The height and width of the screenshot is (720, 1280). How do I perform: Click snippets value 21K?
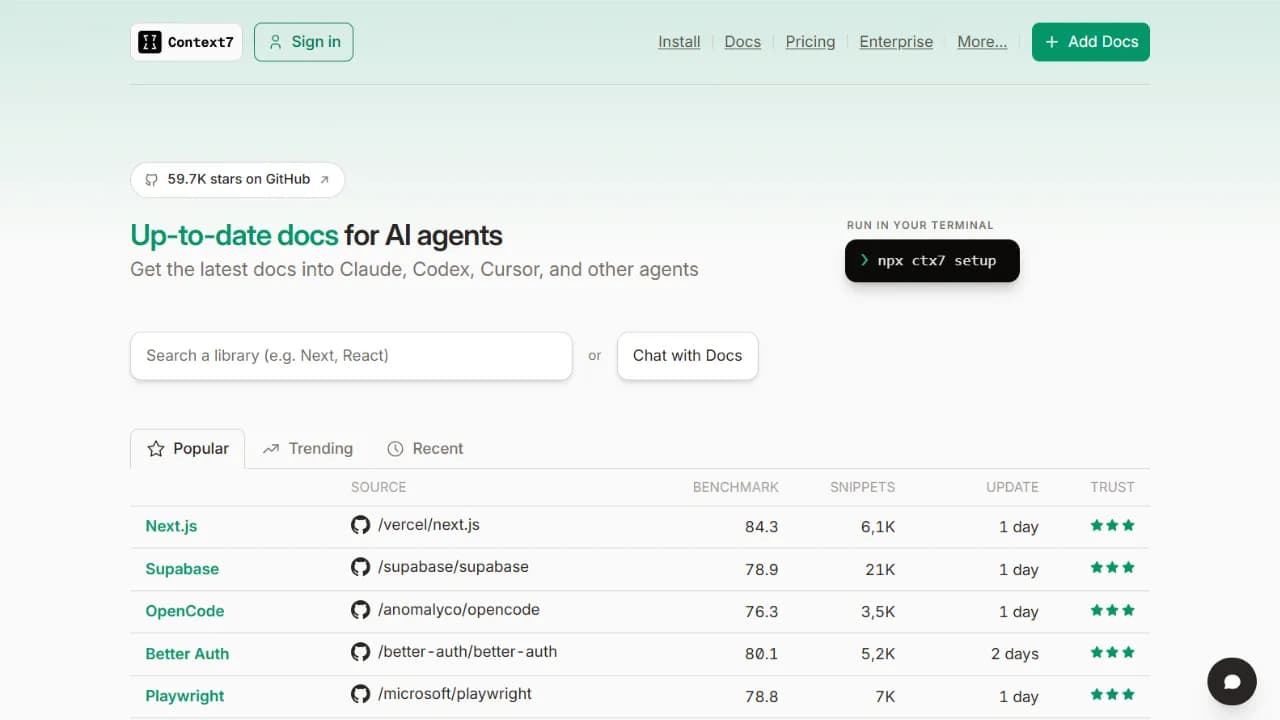(x=880, y=569)
